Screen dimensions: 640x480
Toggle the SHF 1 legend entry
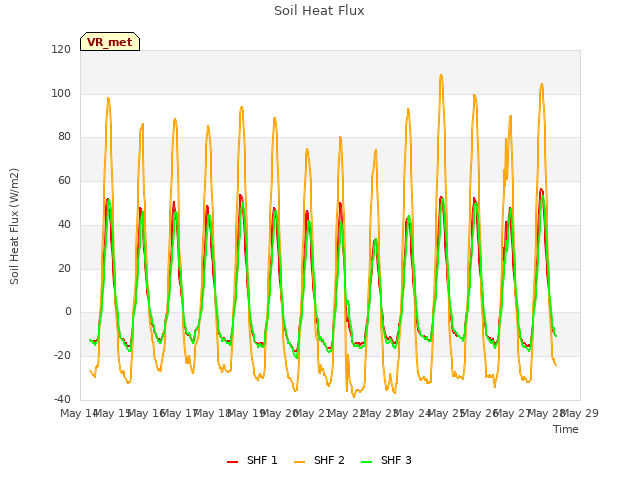(x=252, y=460)
